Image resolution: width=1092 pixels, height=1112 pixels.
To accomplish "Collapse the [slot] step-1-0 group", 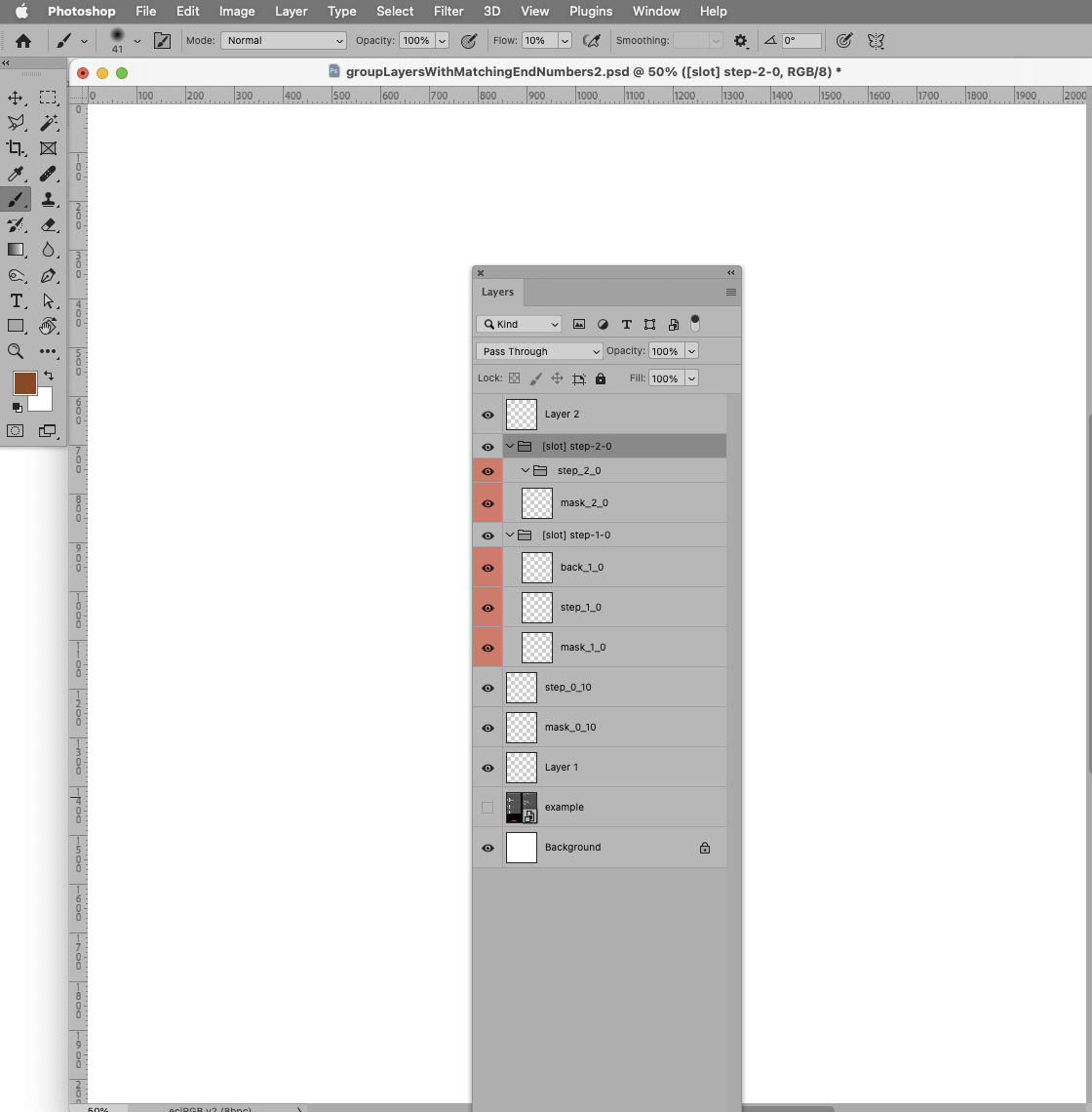I will pos(509,535).
